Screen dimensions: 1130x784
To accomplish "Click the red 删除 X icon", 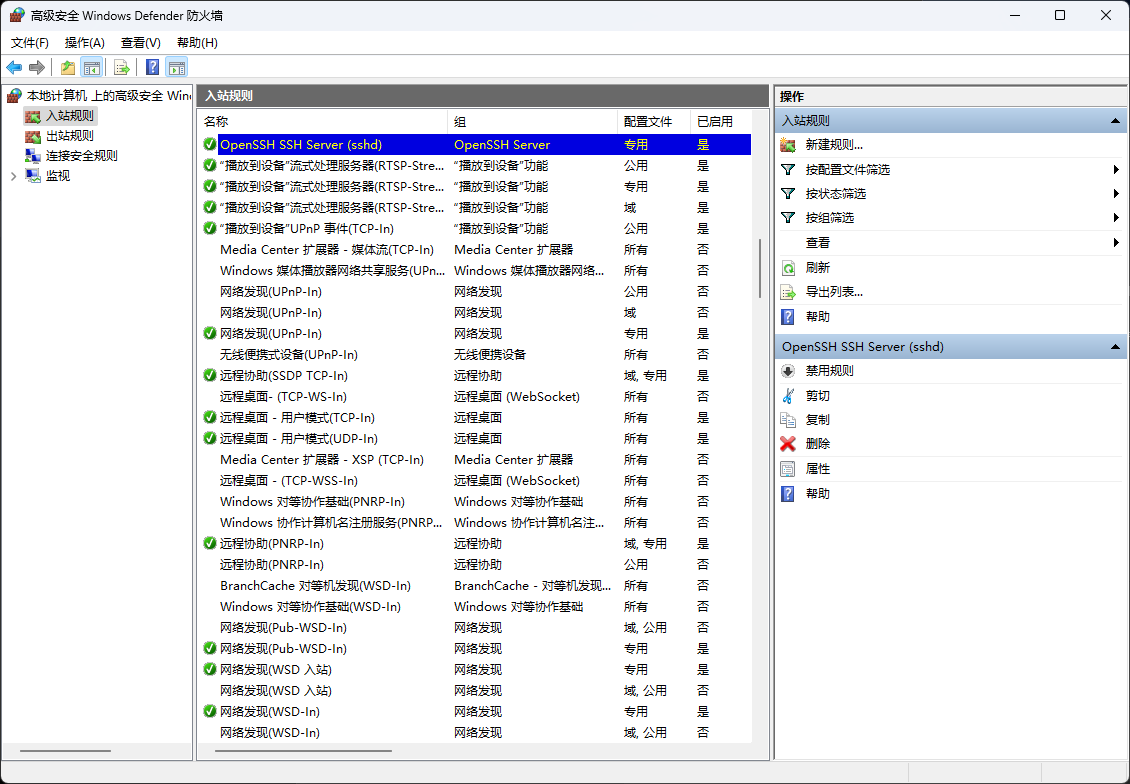I will [788, 444].
